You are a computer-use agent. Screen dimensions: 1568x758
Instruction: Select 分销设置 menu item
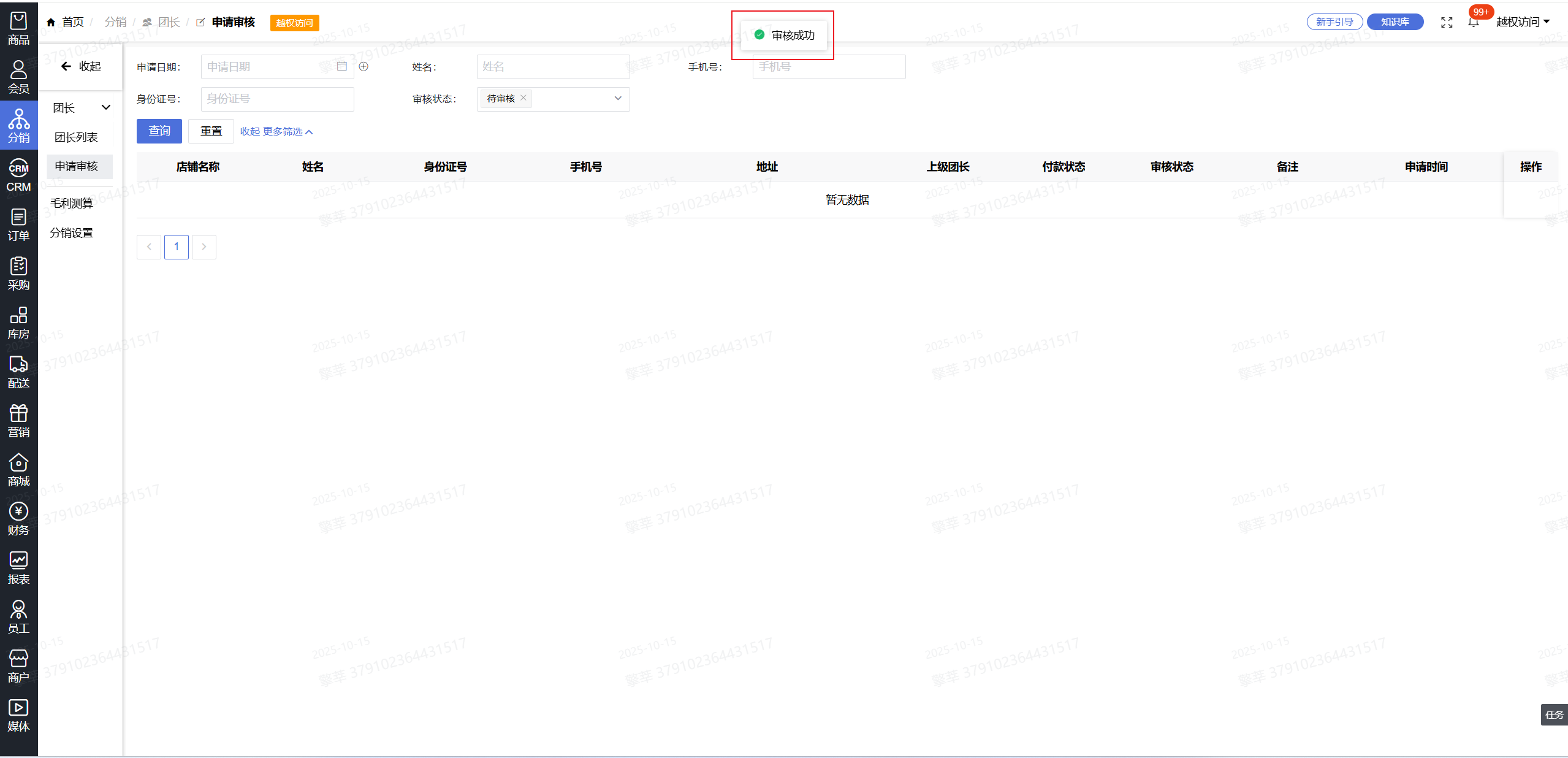pyautogui.click(x=72, y=233)
